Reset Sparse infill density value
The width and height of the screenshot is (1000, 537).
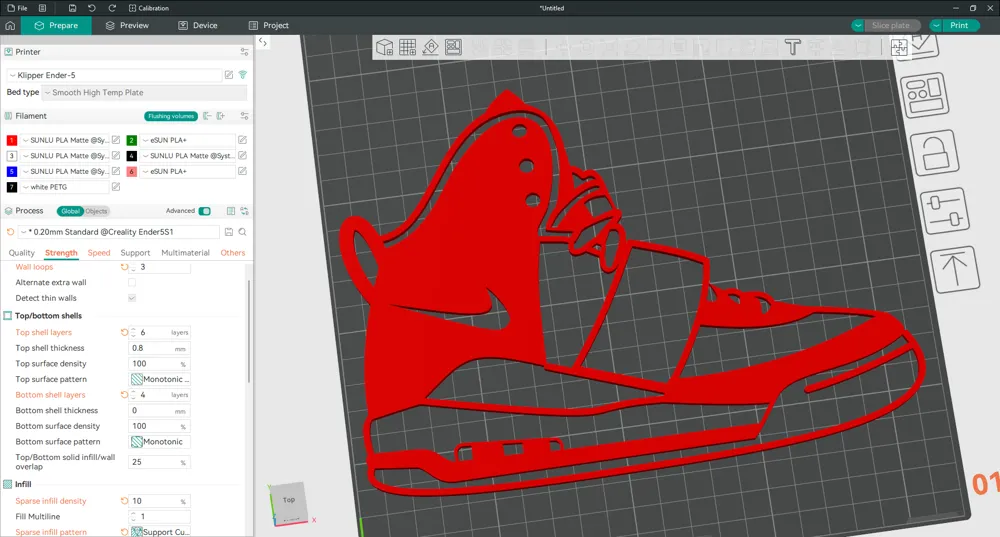tap(124, 501)
